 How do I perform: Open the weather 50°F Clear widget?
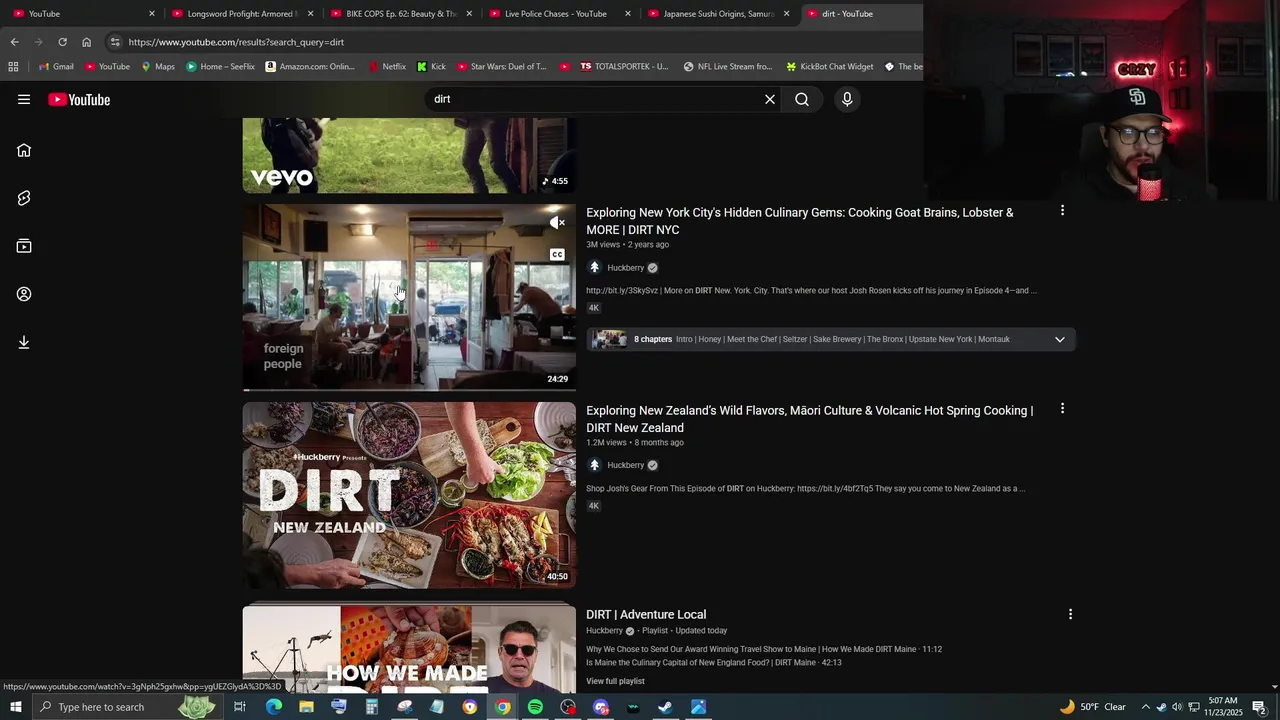click(x=1093, y=707)
